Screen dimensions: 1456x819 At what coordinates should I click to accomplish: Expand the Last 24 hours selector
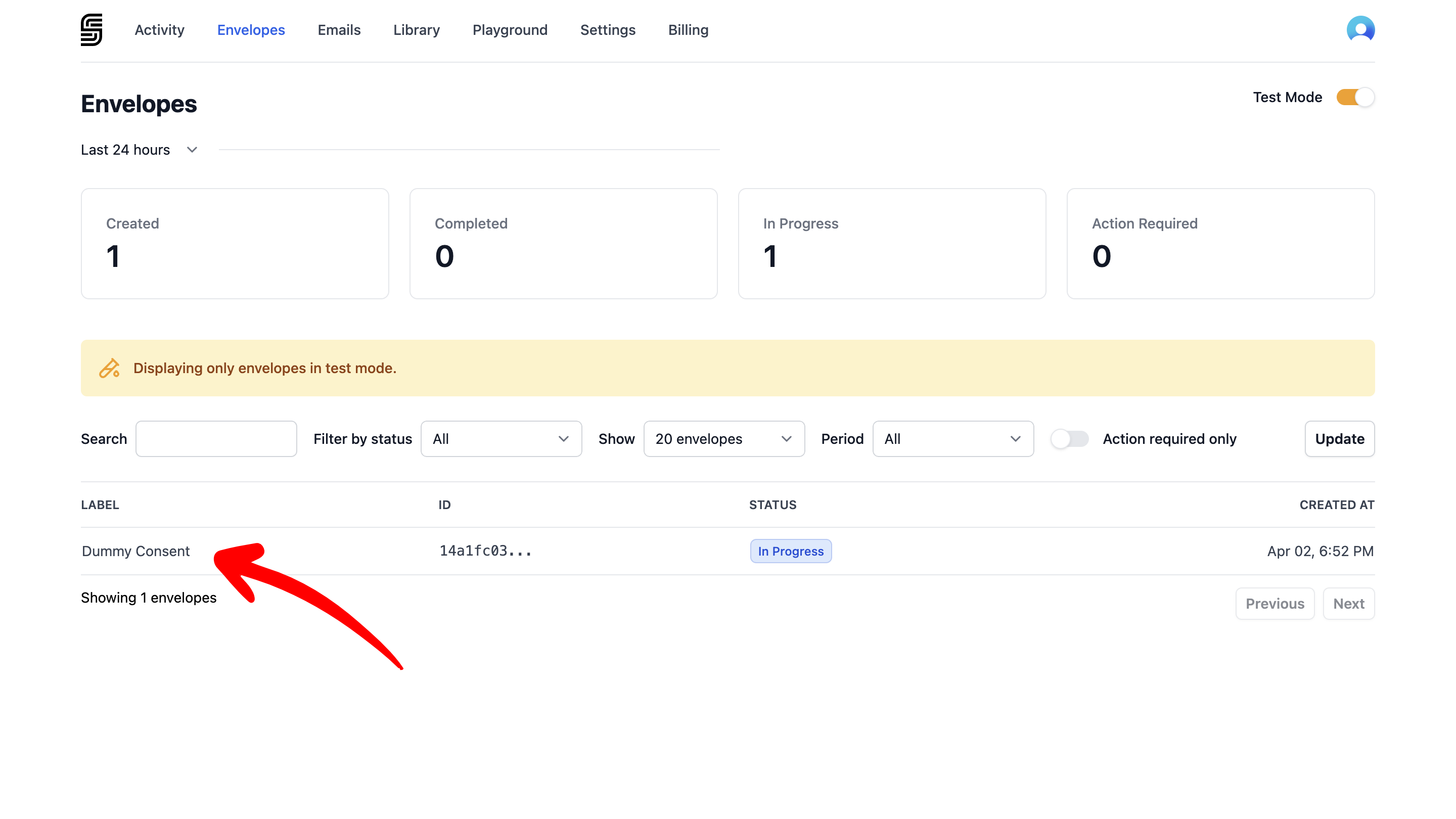pyautogui.click(x=125, y=150)
